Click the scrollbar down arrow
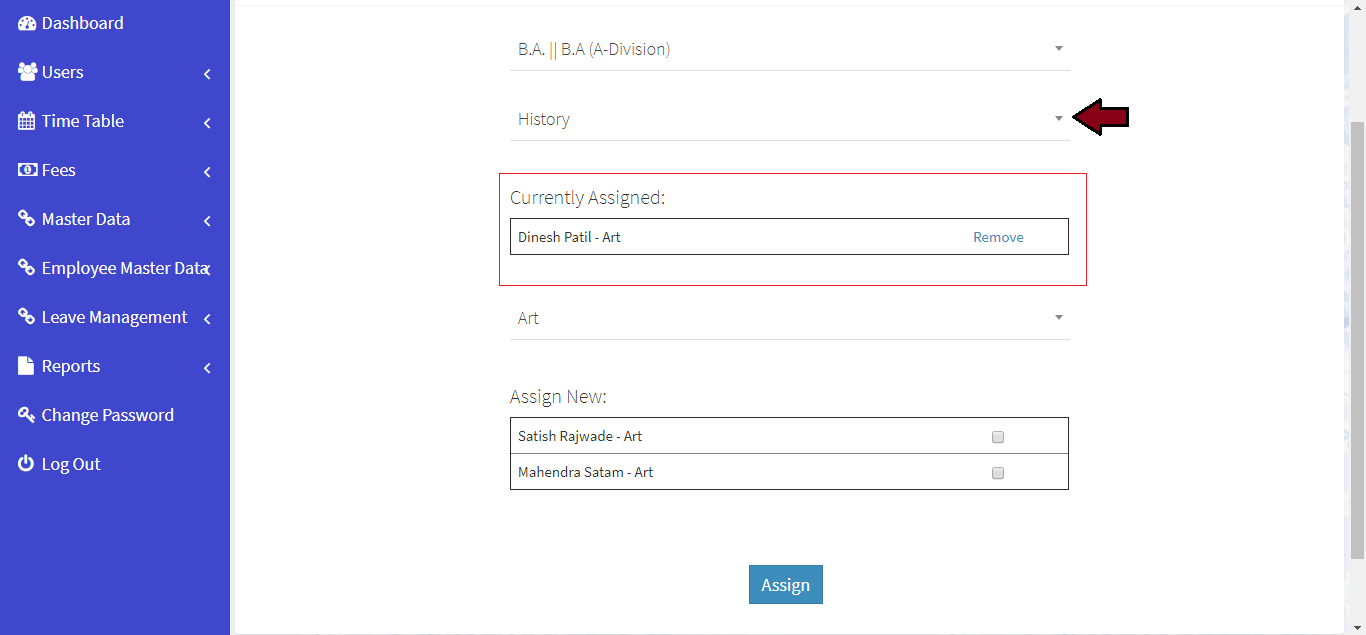Viewport: 1366px width, 635px height. pyautogui.click(x=1357, y=626)
